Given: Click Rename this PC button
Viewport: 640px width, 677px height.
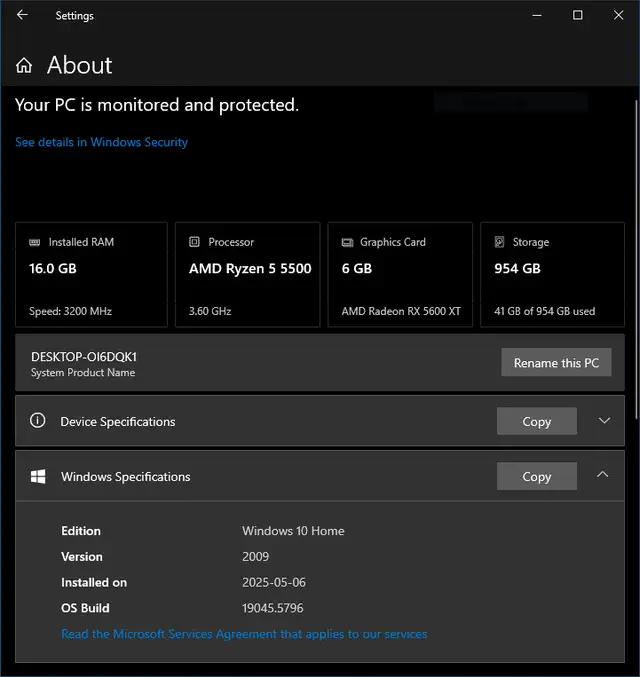Looking at the screenshot, I should (x=556, y=362).
